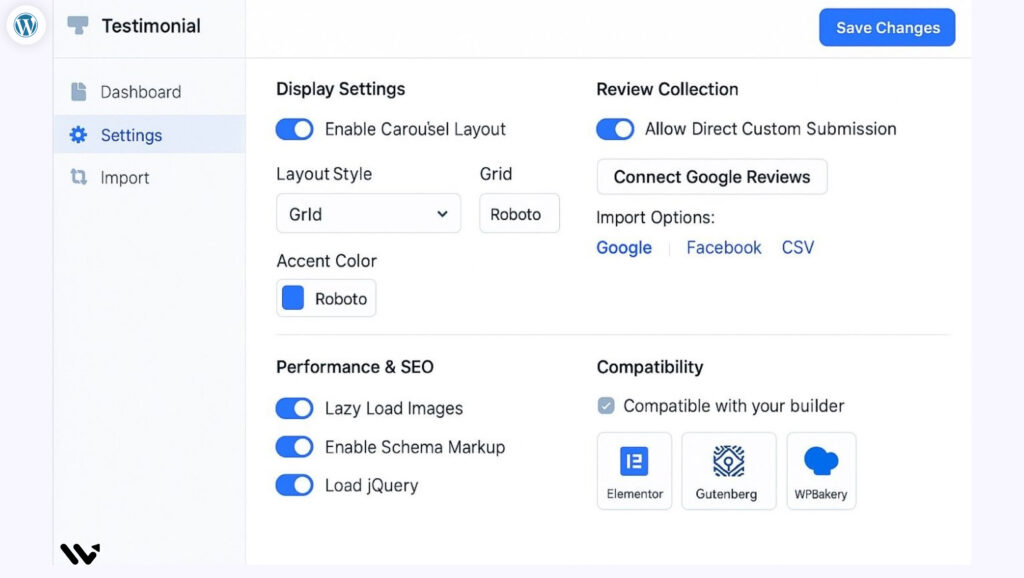Click the blue Accent Color swatch

(x=293, y=299)
